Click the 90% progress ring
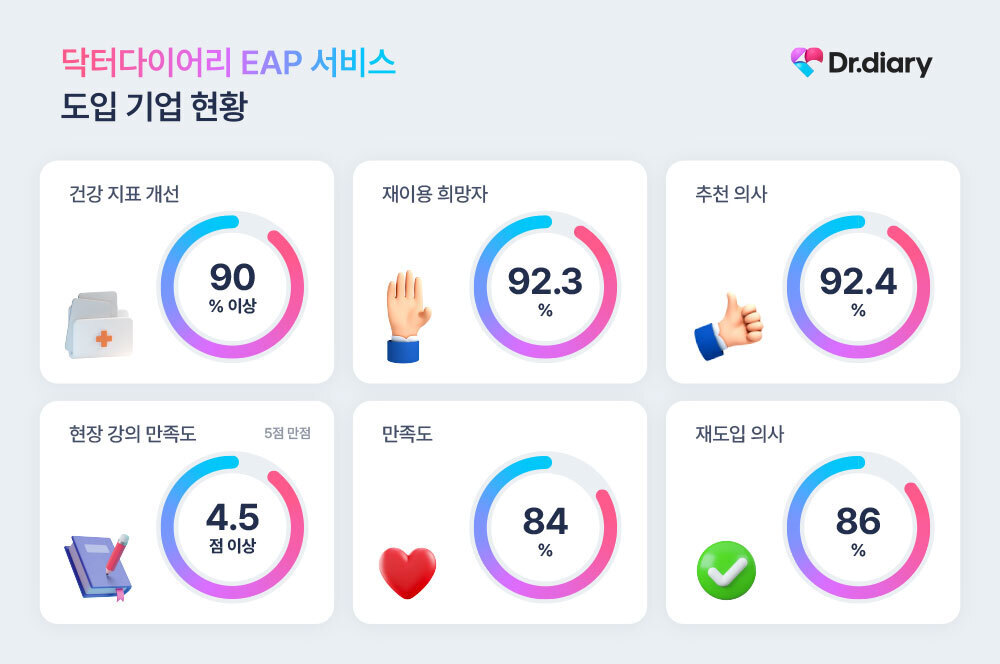The height and width of the screenshot is (664, 1000). pyautogui.click(x=164, y=285)
